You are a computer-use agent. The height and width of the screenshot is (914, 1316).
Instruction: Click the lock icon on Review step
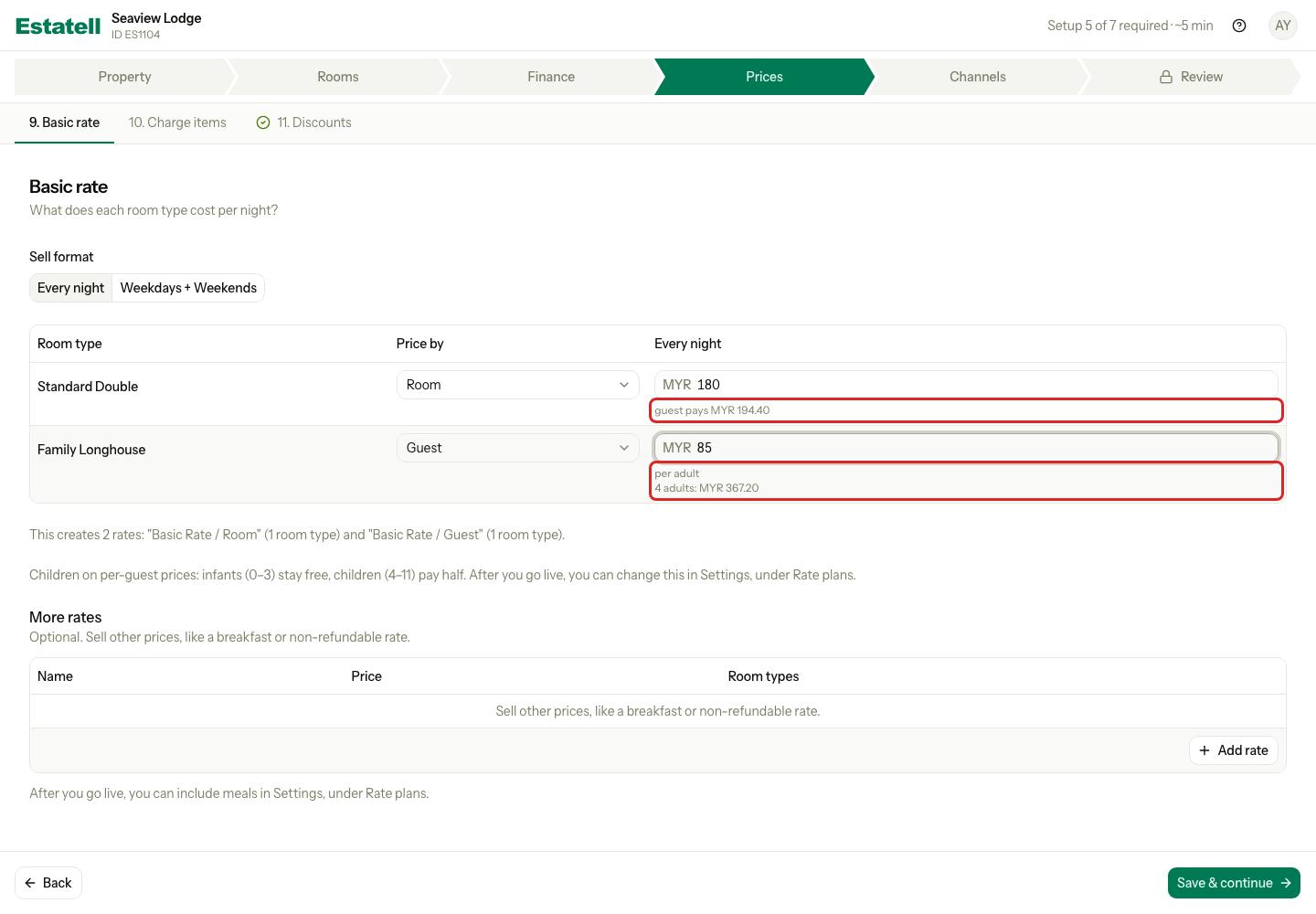click(1166, 77)
